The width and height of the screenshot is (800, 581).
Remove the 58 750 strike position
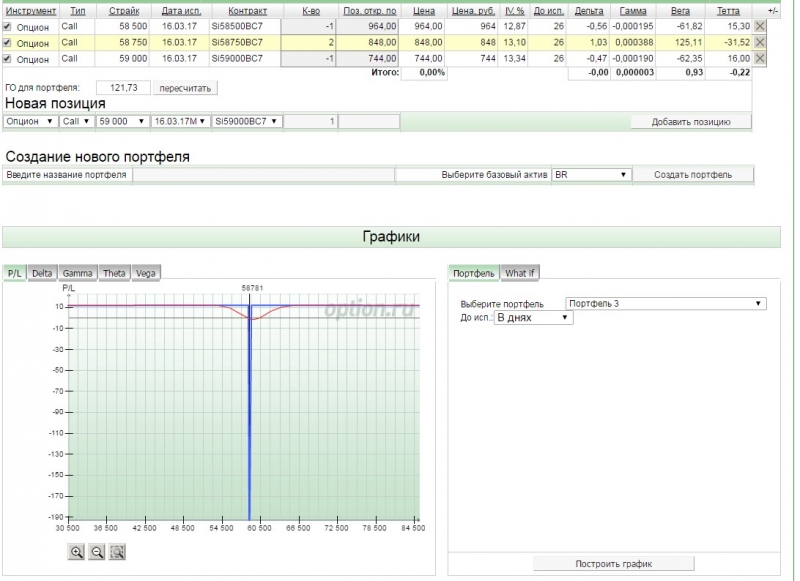point(759,42)
